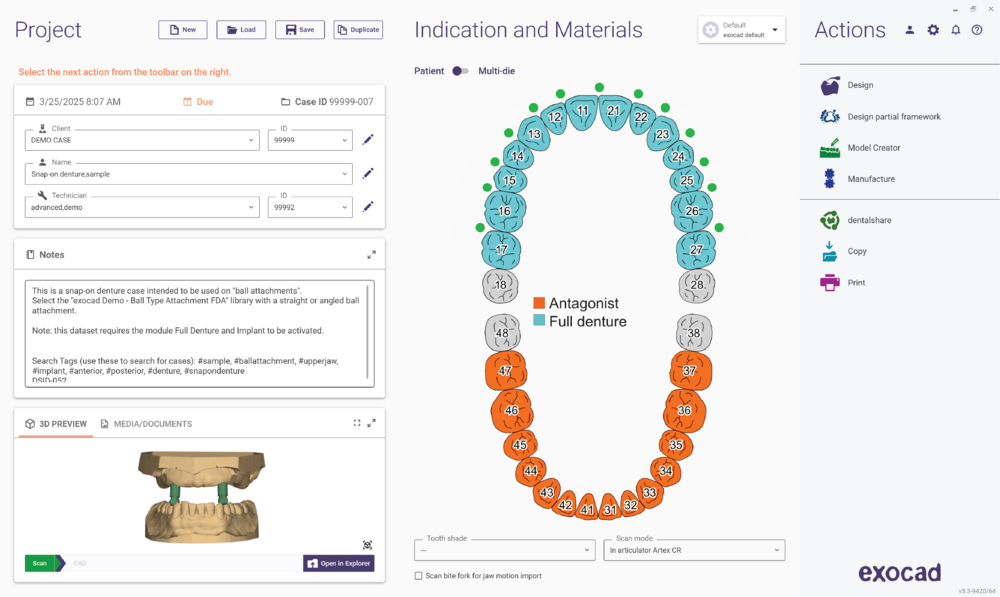Open settings gear in Actions header
This screenshot has height=597, width=1000.
click(933, 30)
